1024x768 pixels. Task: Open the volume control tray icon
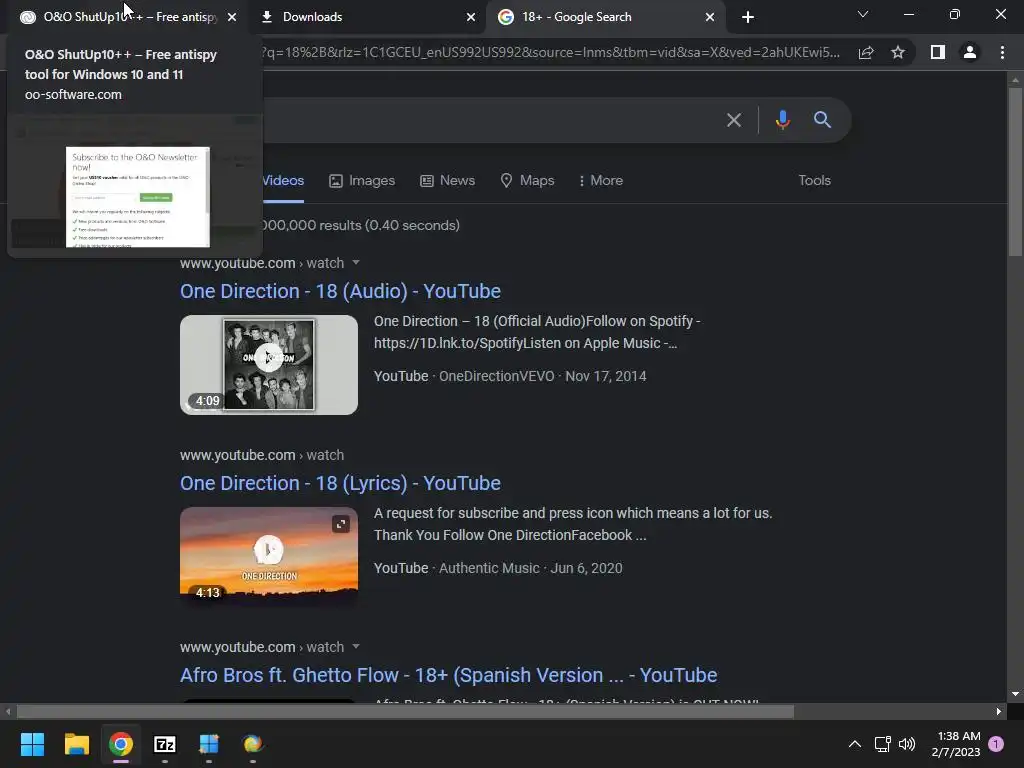point(907,744)
